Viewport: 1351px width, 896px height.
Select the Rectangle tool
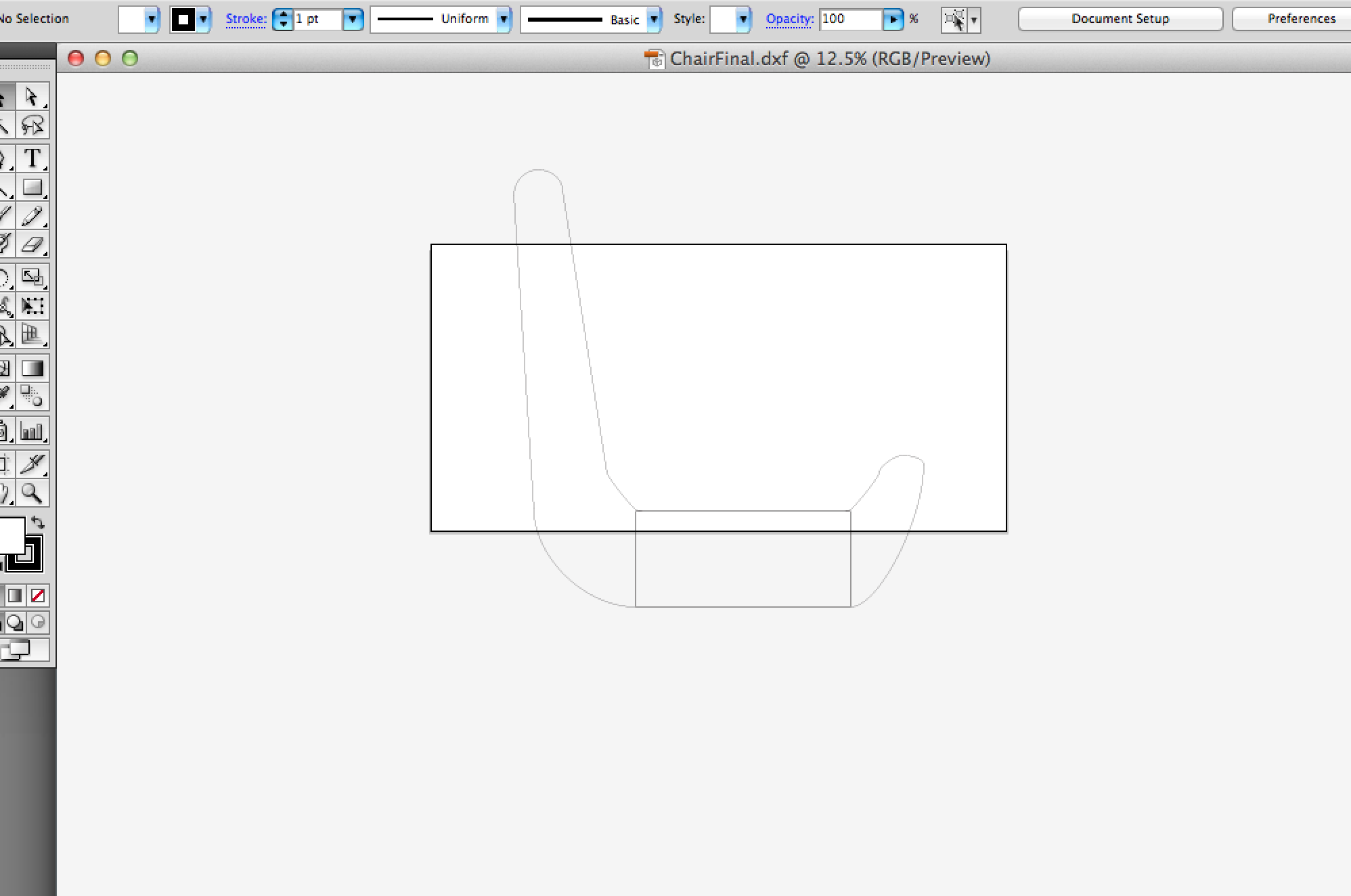tap(34, 188)
